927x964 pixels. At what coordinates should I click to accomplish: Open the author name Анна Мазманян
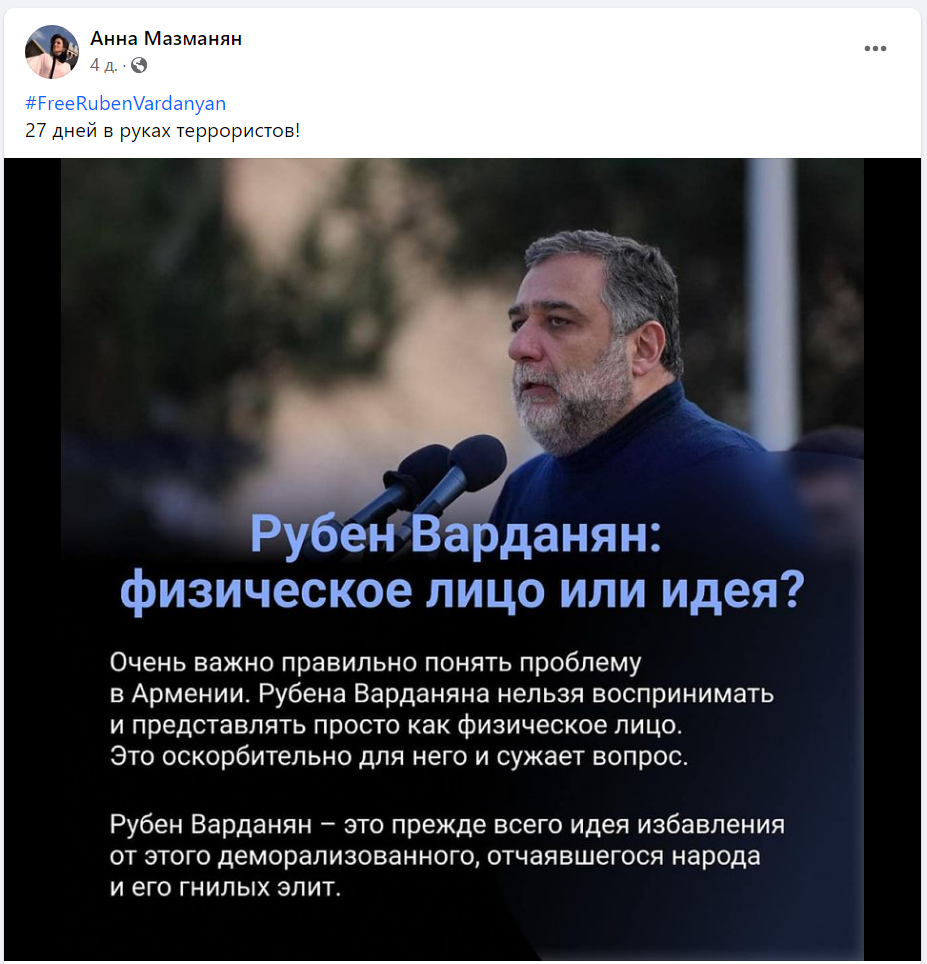pos(166,39)
